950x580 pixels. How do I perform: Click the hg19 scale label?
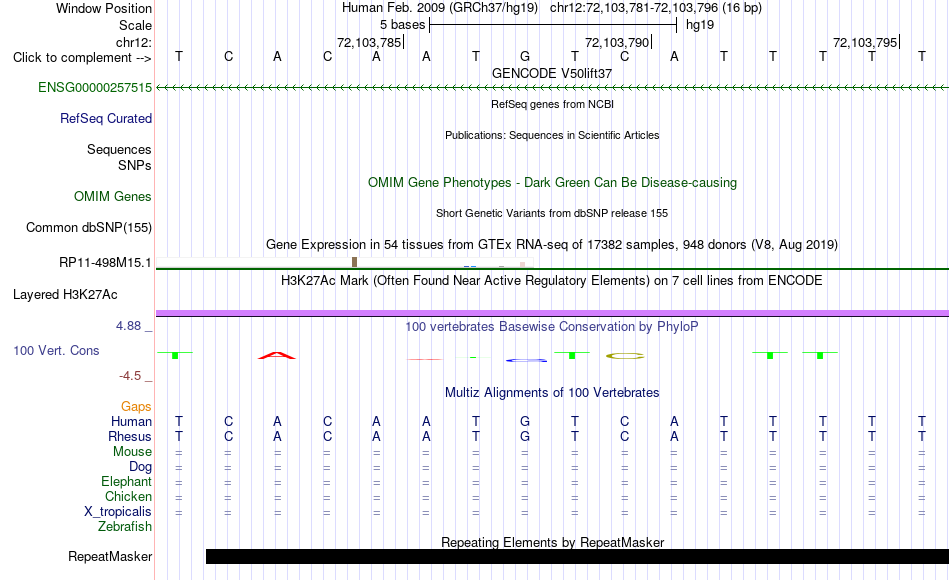pyautogui.click(x=700, y=25)
